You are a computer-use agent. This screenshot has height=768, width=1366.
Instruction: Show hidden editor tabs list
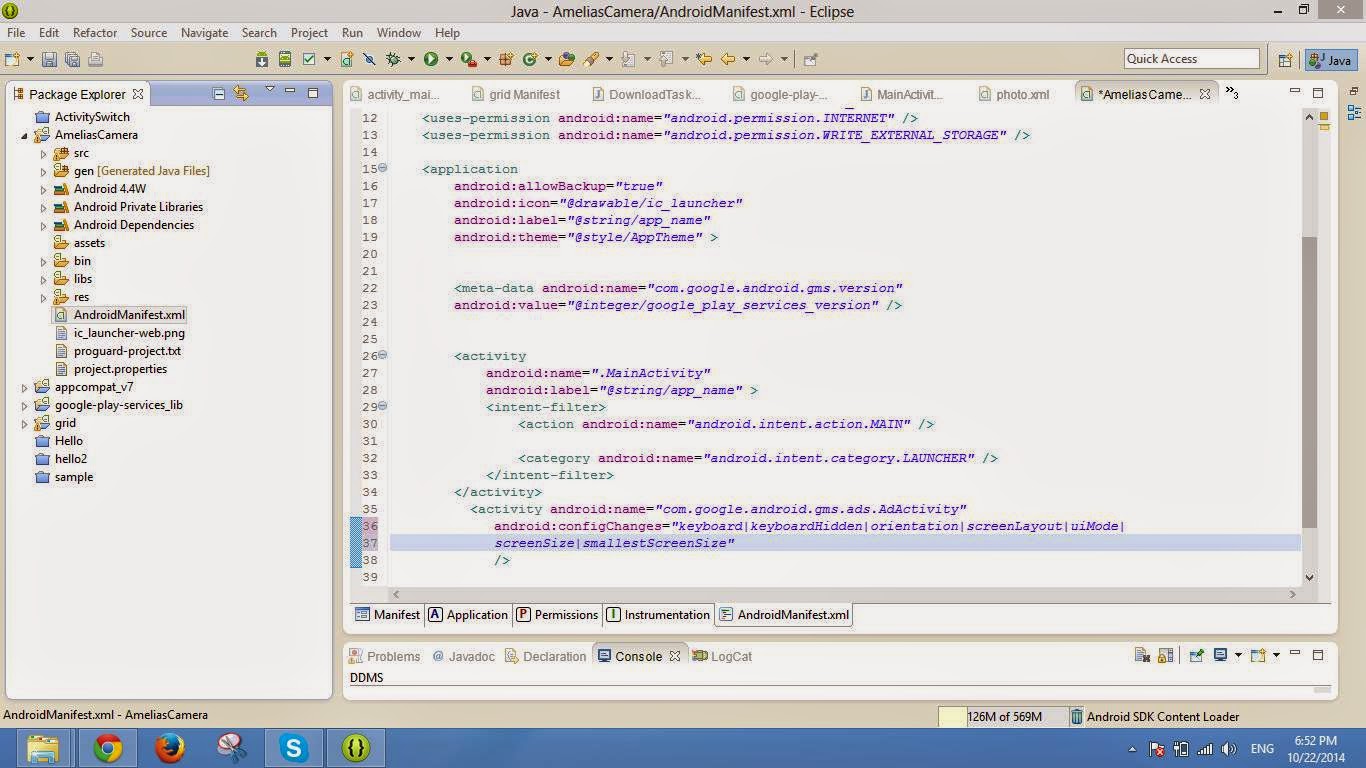pos(1232,93)
